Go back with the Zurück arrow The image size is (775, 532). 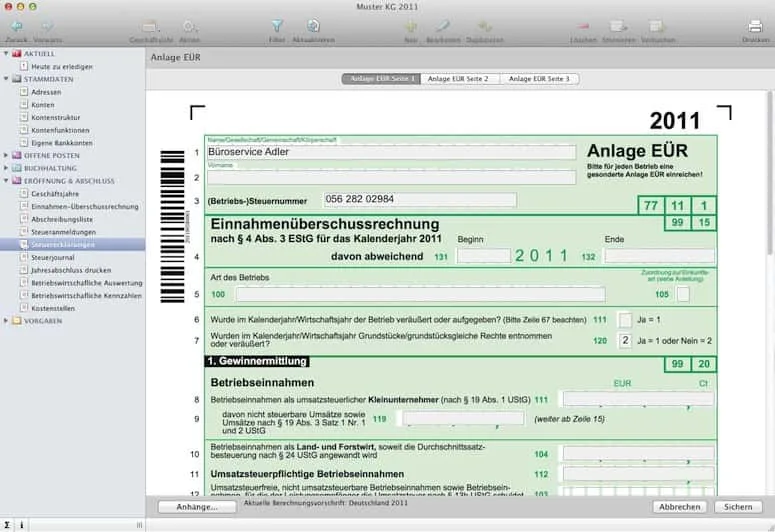17,26
